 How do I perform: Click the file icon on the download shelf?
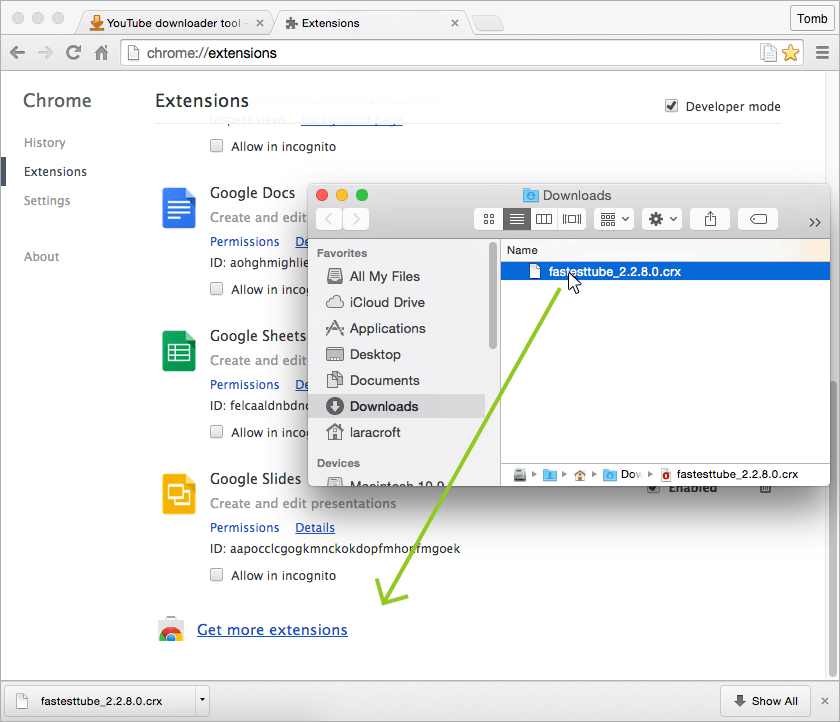pyautogui.click(x=22, y=701)
